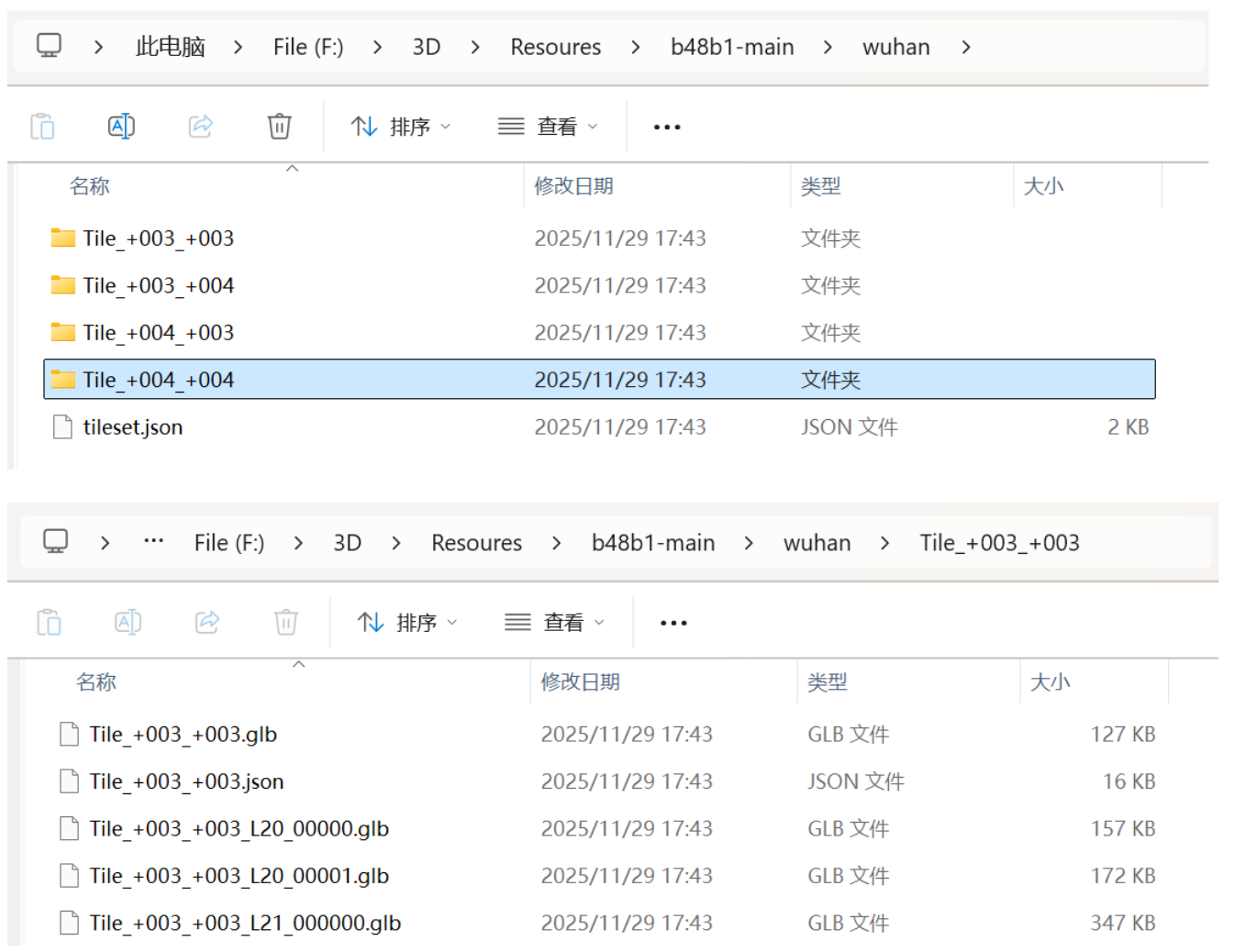Sort by 修改日期 column in bottom window
The width and height of the screenshot is (1246, 952).
click(x=581, y=682)
